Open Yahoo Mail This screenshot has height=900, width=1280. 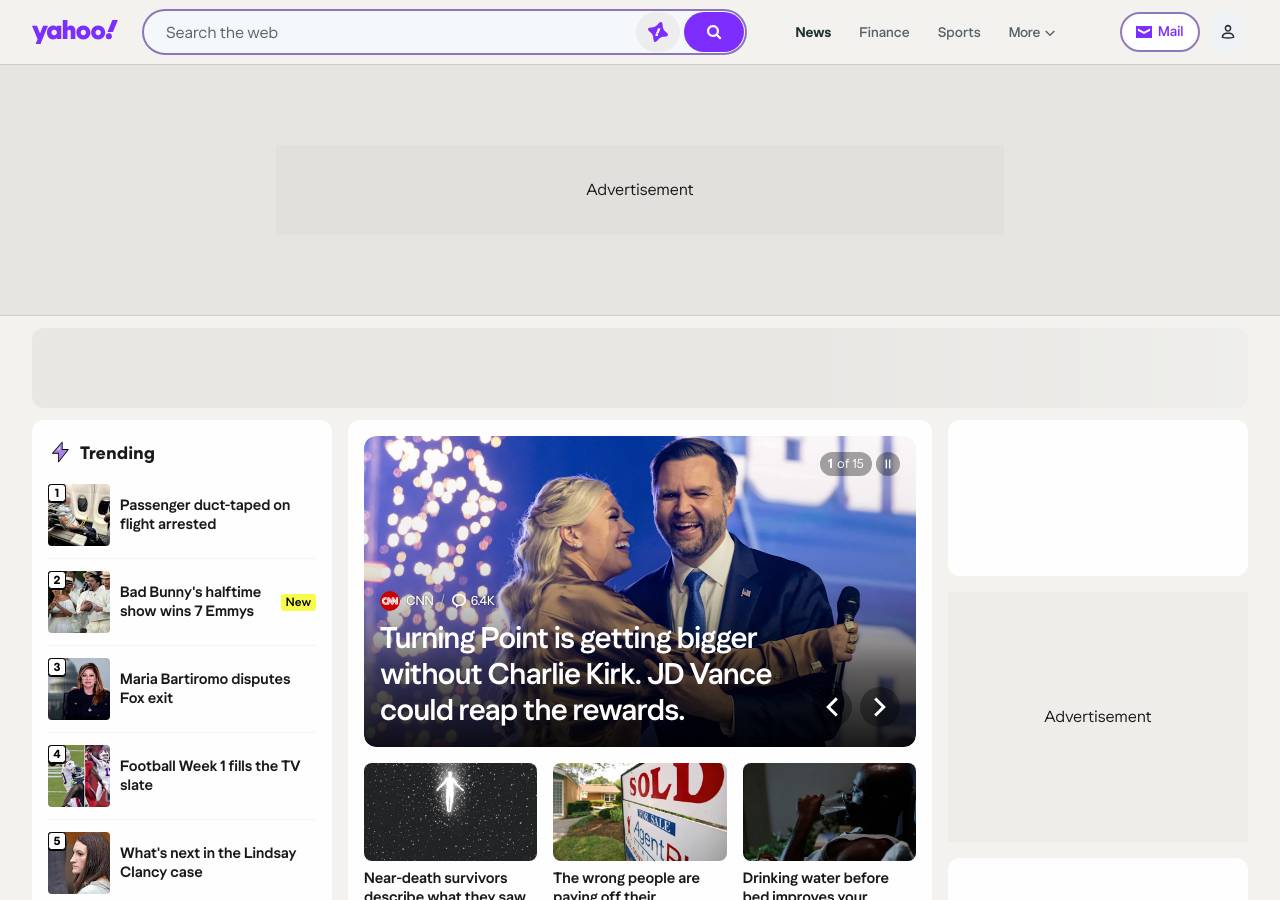pos(1160,32)
